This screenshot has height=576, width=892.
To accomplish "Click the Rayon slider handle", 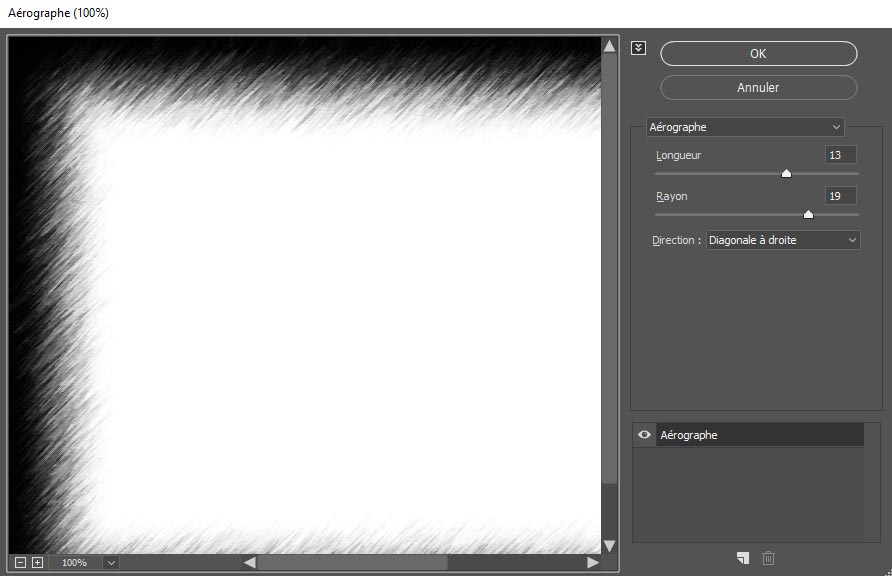I will pyautogui.click(x=808, y=213).
